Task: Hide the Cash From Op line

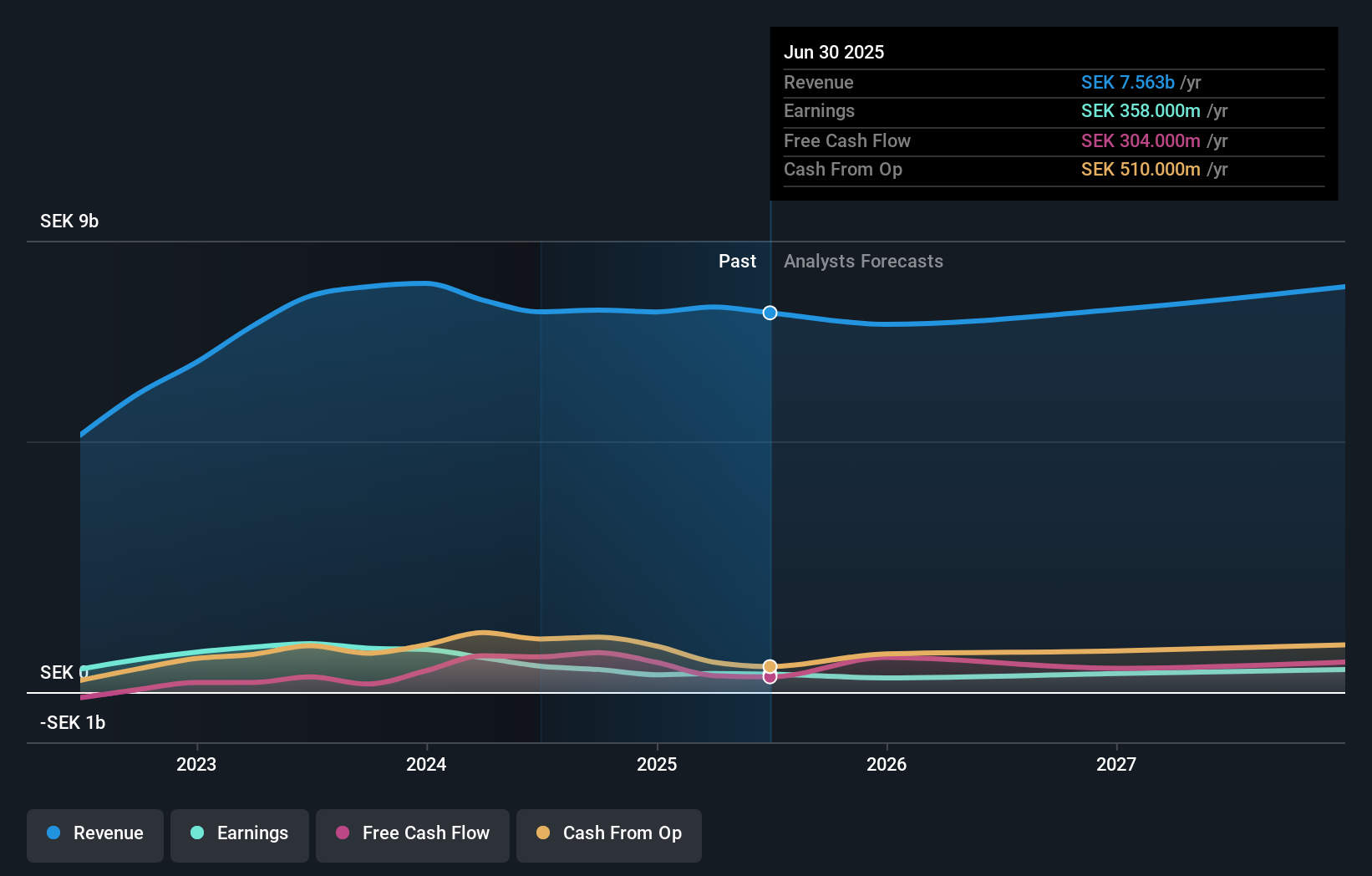Action: click(x=609, y=835)
